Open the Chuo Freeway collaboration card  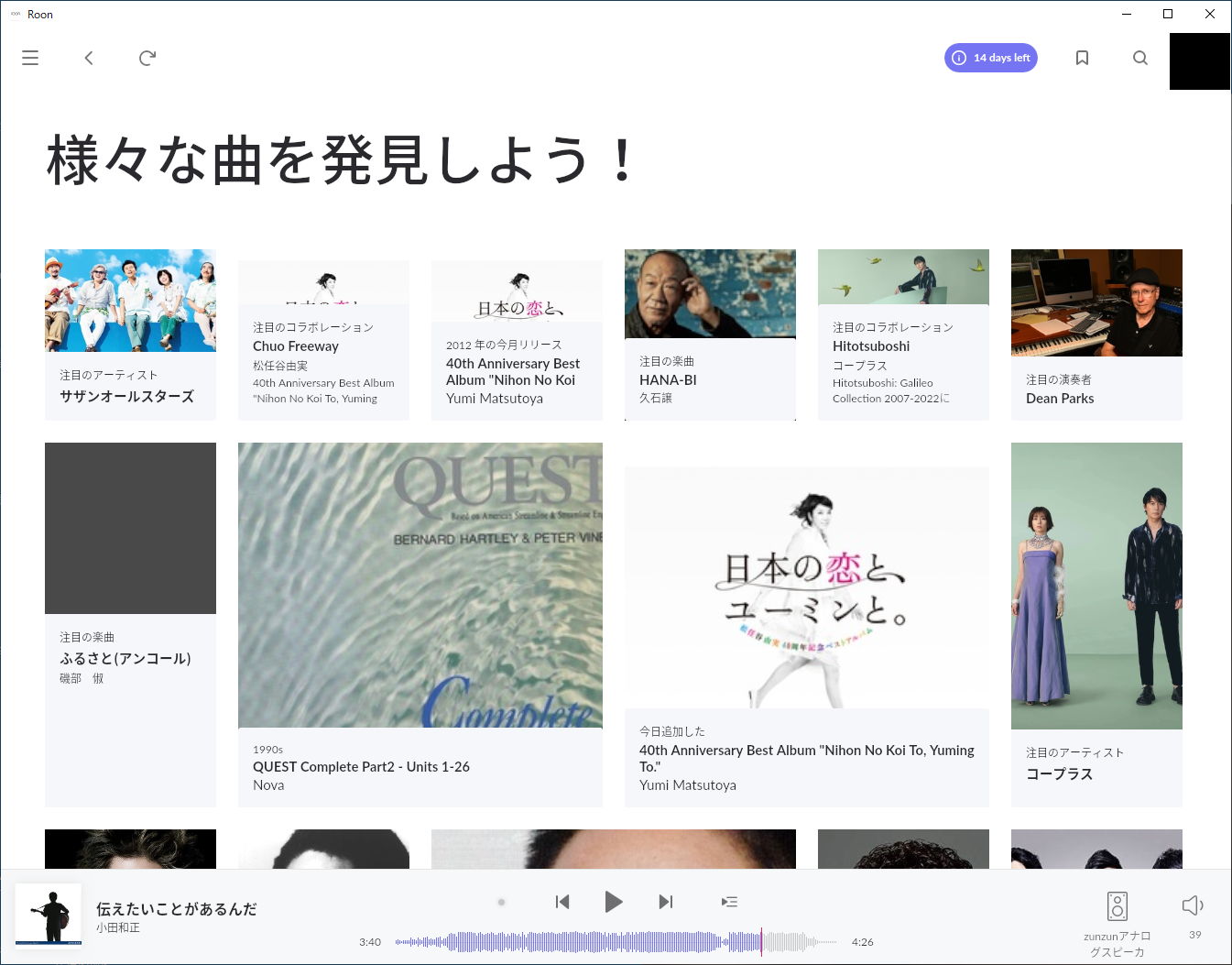(323, 340)
